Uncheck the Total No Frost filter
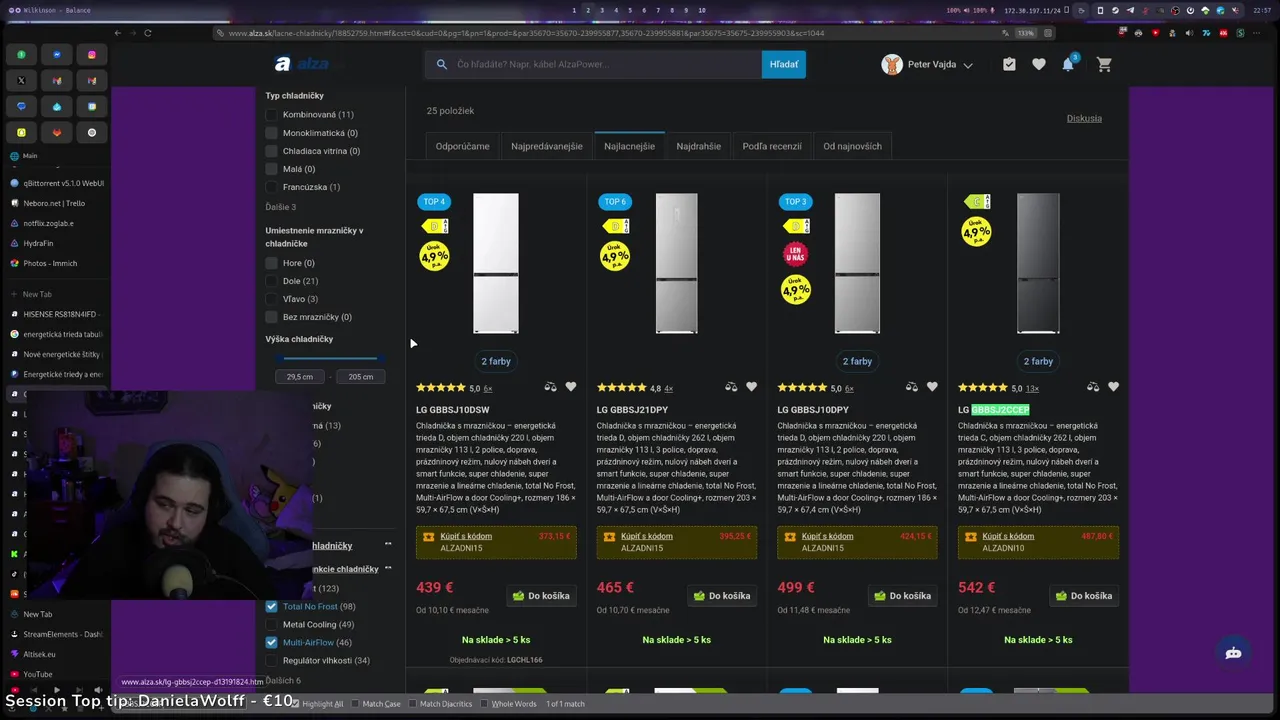 (271, 607)
